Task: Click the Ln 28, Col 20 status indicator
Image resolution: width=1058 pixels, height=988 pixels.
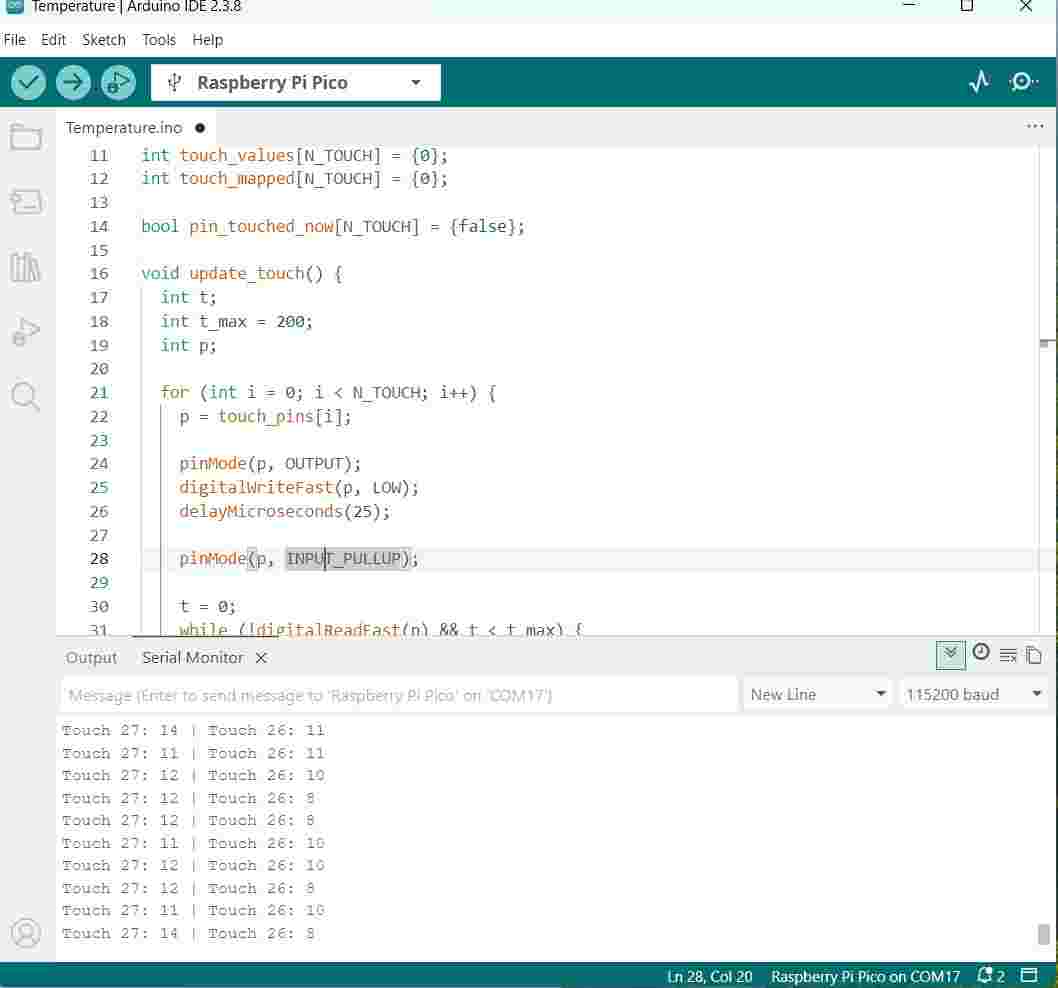Action: click(x=709, y=977)
